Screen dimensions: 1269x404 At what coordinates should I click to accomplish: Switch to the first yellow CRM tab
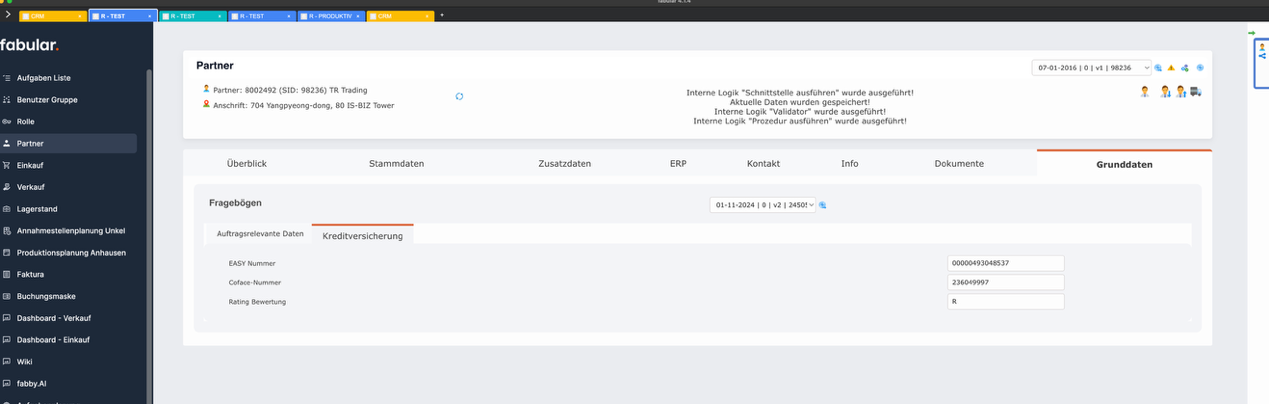click(x=52, y=16)
